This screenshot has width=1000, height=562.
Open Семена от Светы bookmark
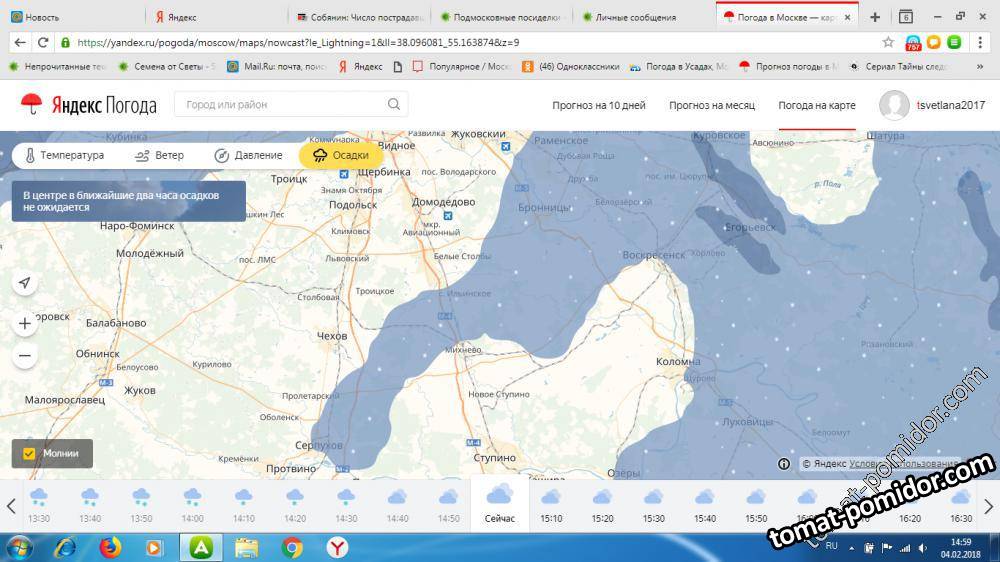pyautogui.click(x=166, y=66)
